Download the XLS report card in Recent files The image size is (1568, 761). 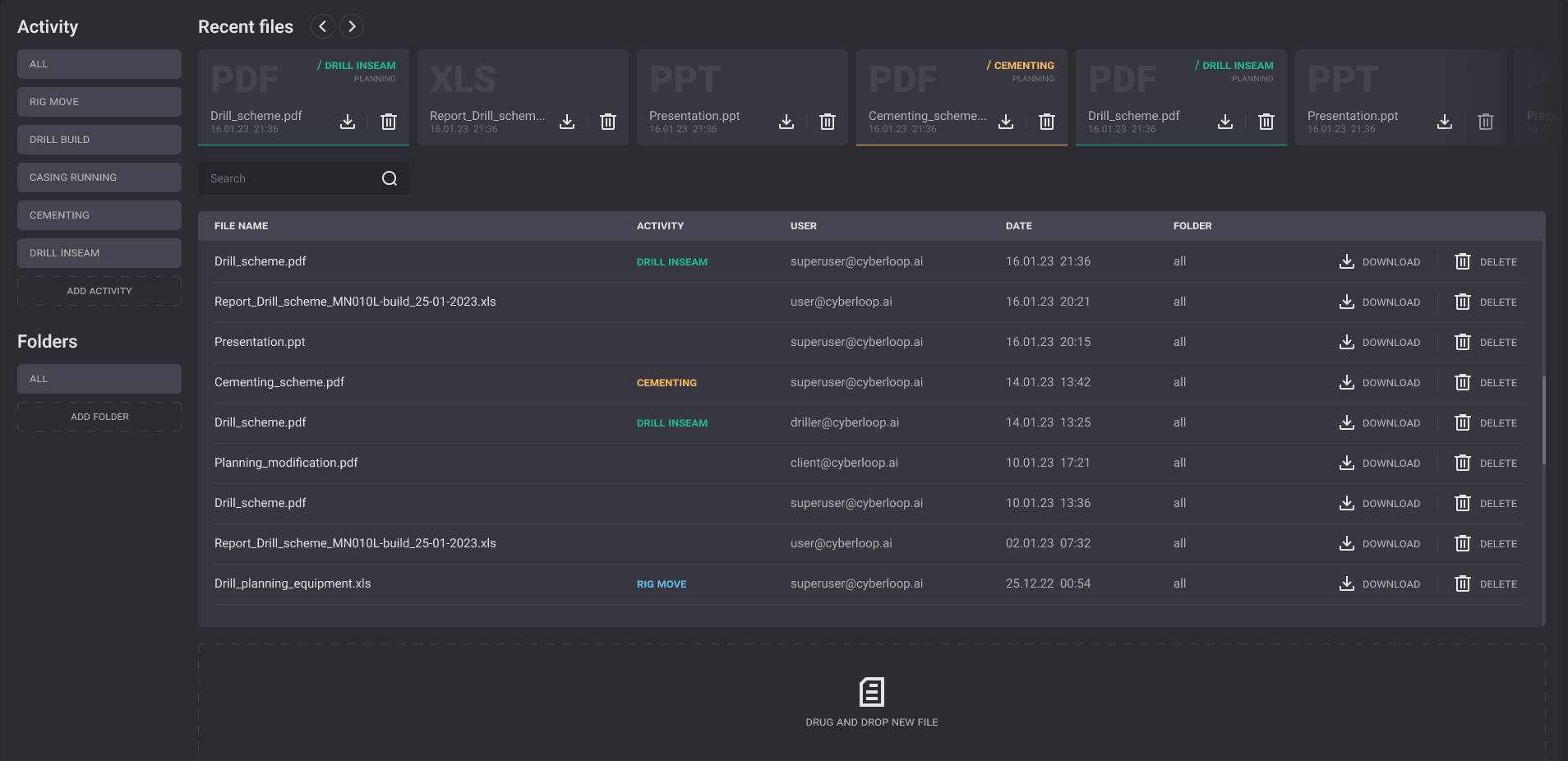coord(567,122)
